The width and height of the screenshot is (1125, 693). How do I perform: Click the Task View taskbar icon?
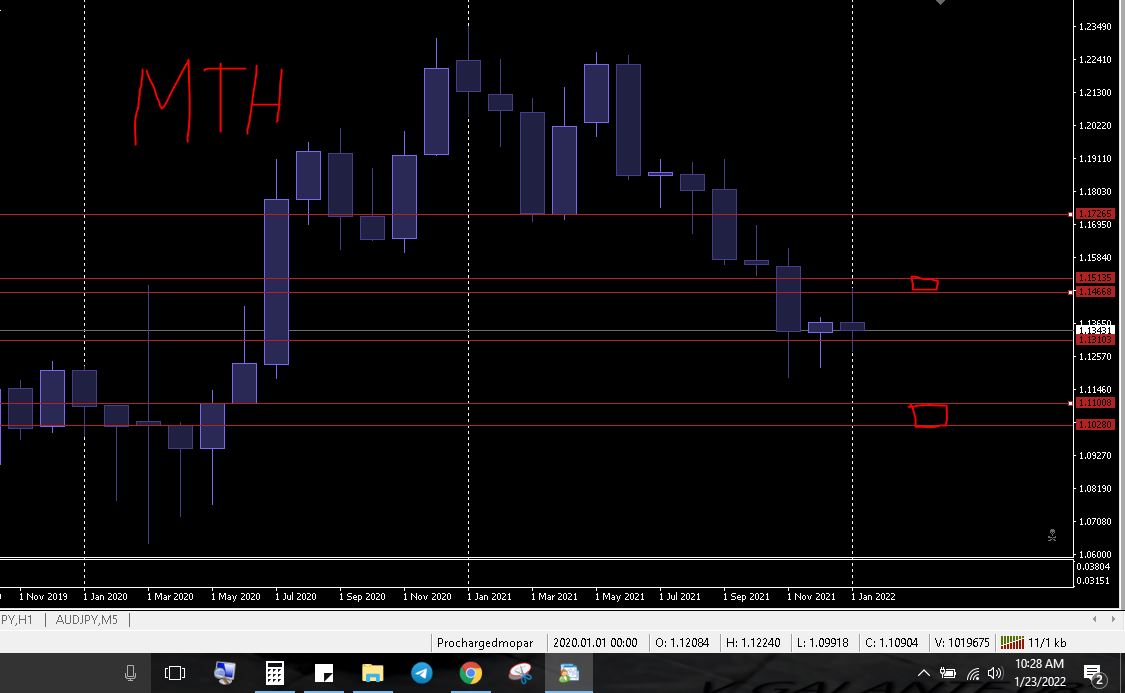pyautogui.click(x=174, y=673)
